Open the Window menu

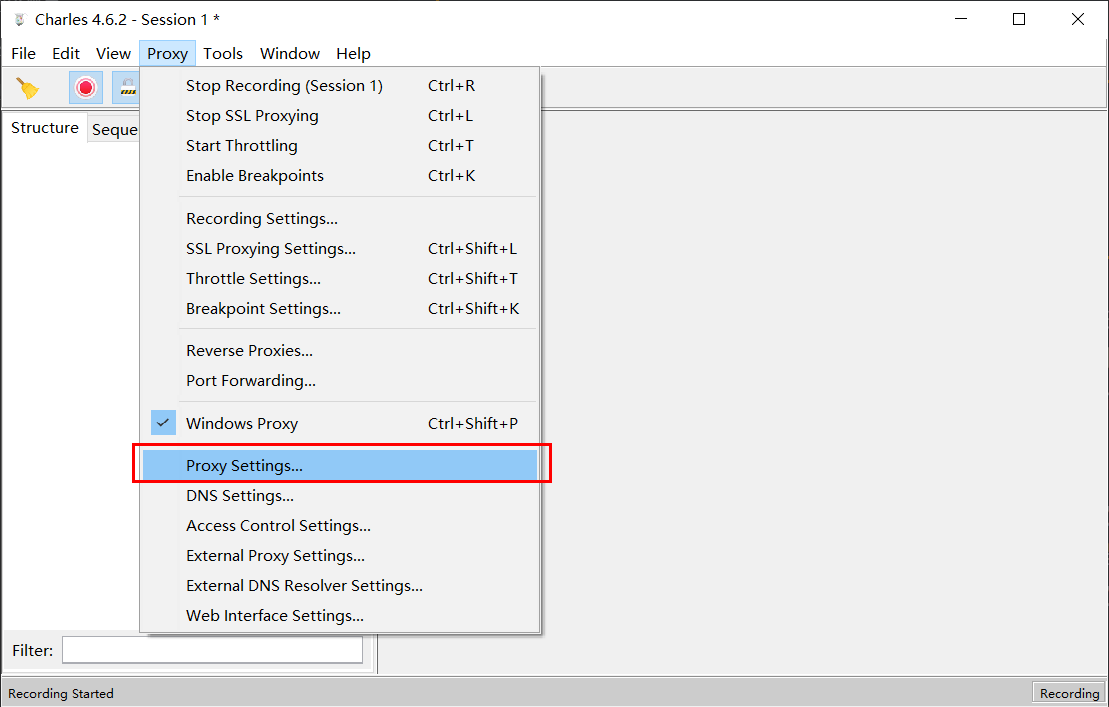pyautogui.click(x=290, y=54)
